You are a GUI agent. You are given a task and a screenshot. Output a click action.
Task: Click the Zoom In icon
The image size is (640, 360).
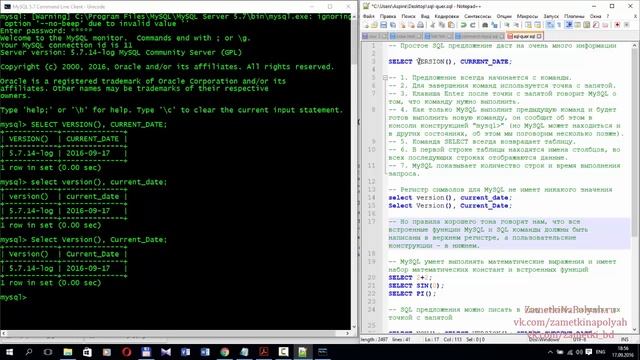tap(507, 25)
